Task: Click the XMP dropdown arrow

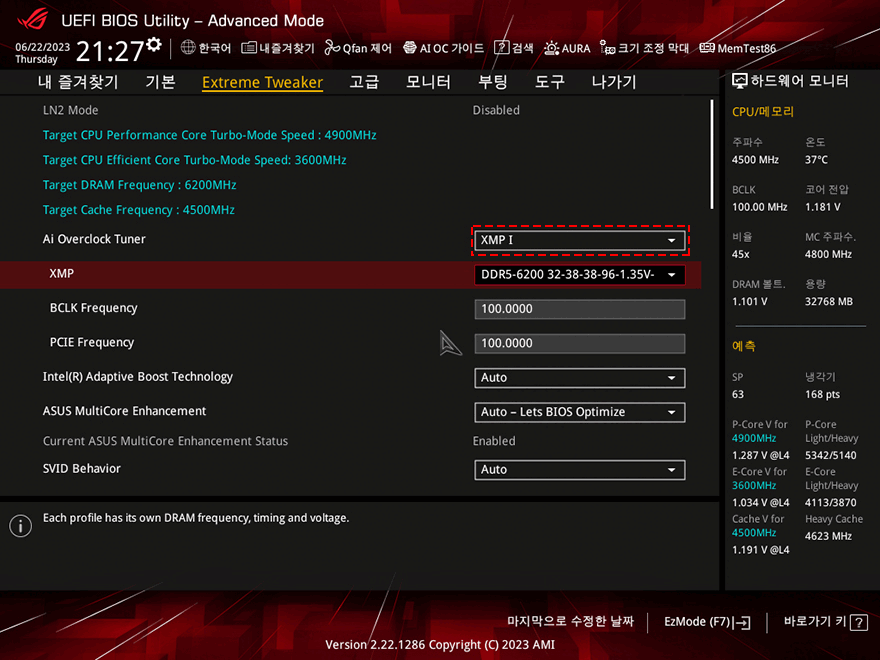Action: (671, 275)
